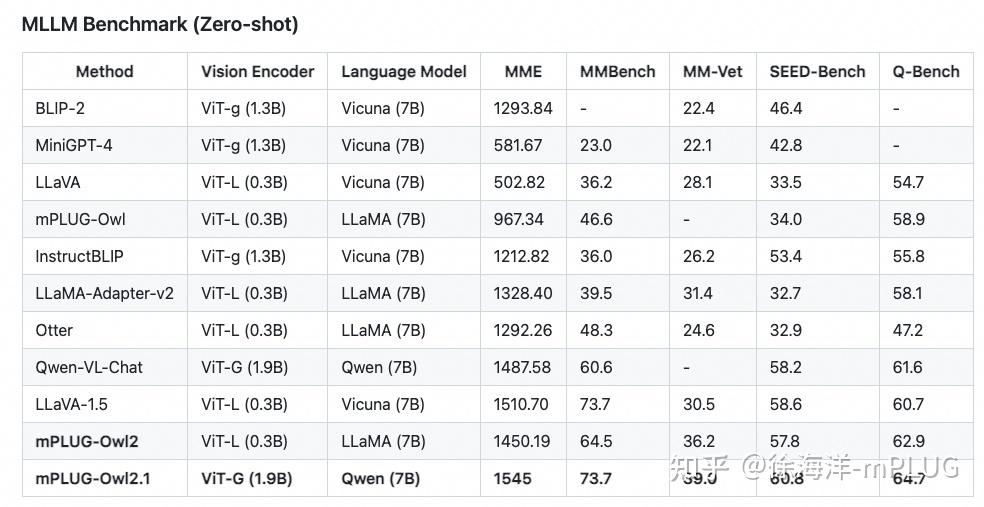Click the Method column header

(104, 72)
